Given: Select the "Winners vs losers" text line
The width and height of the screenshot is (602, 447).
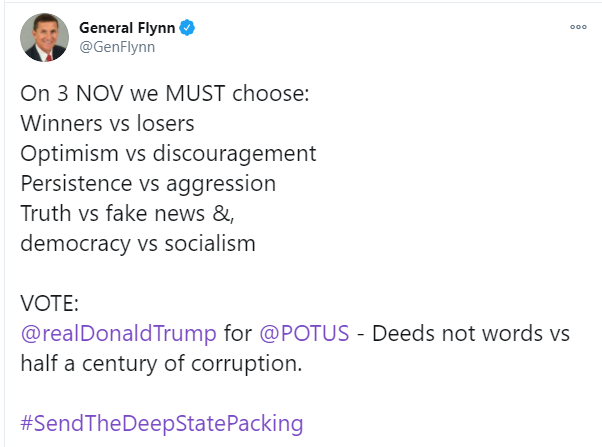Looking at the screenshot, I should pyautogui.click(x=108, y=123).
